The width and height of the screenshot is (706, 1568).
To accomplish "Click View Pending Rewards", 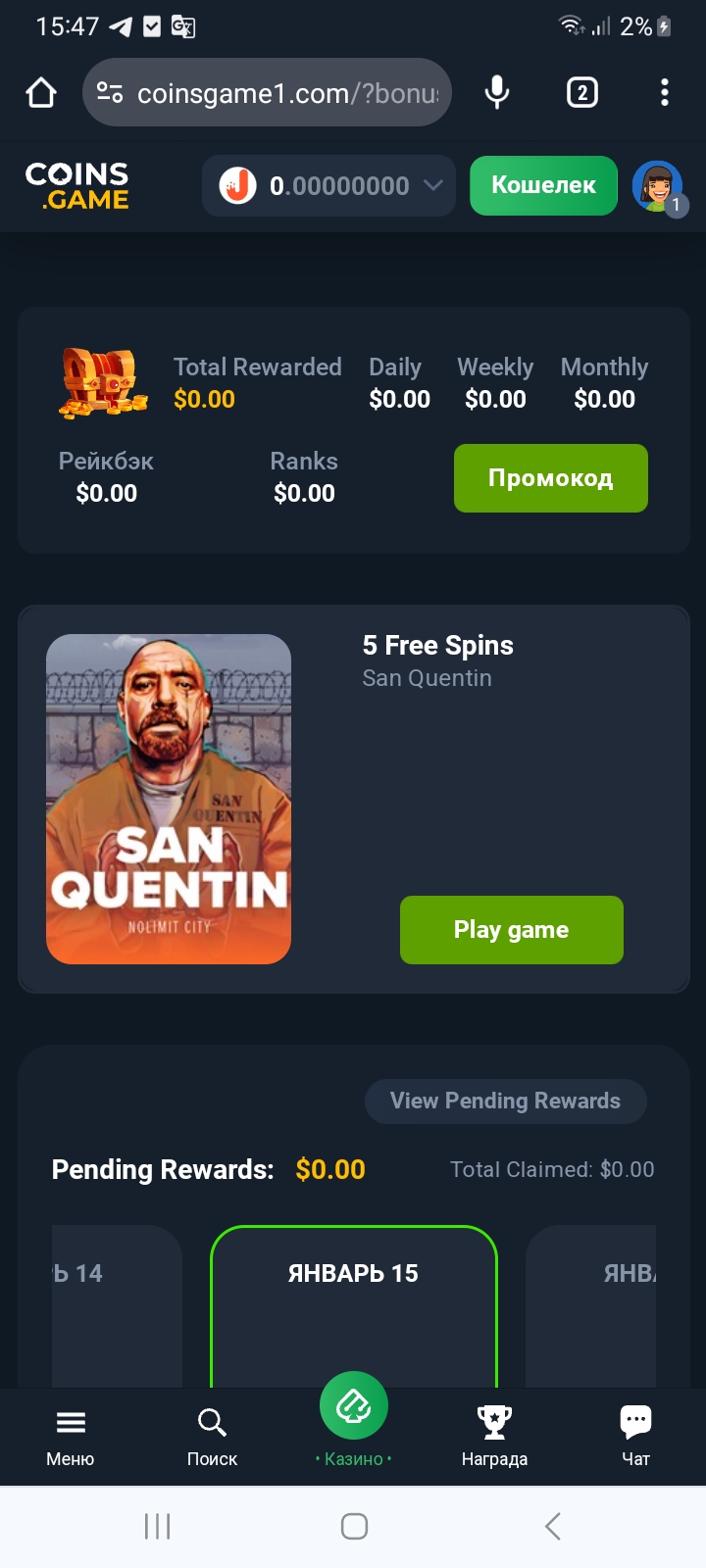I will click(x=506, y=1102).
